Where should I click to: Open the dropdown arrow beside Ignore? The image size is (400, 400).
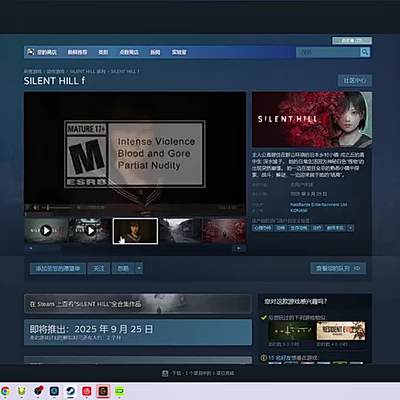[x=139, y=268]
